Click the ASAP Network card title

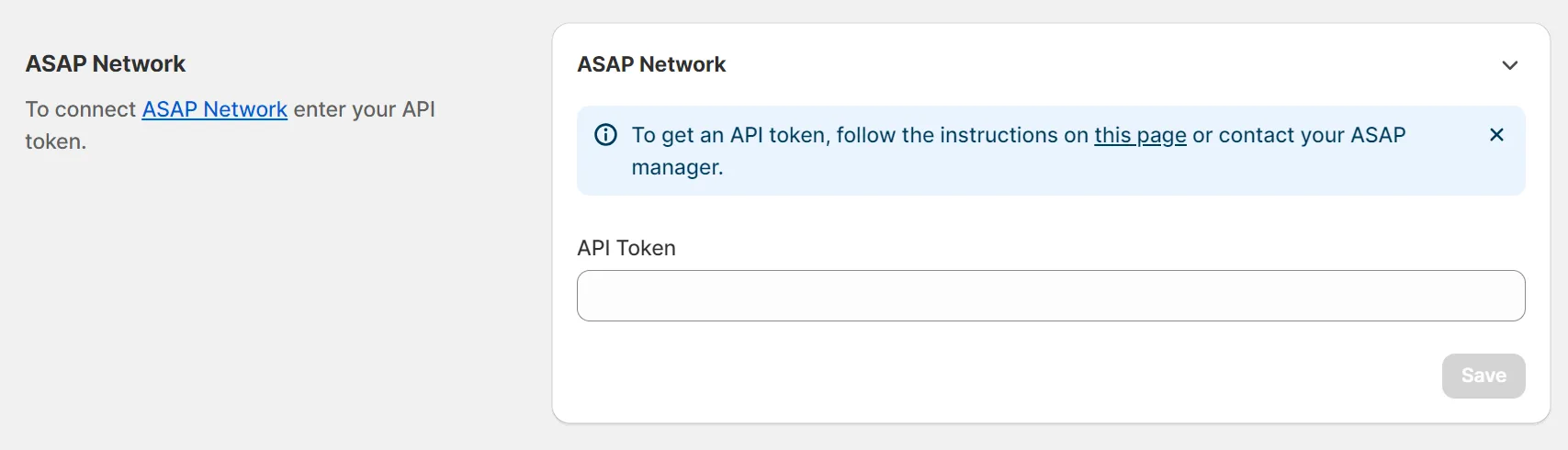pyautogui.click(x=651, y=64)
